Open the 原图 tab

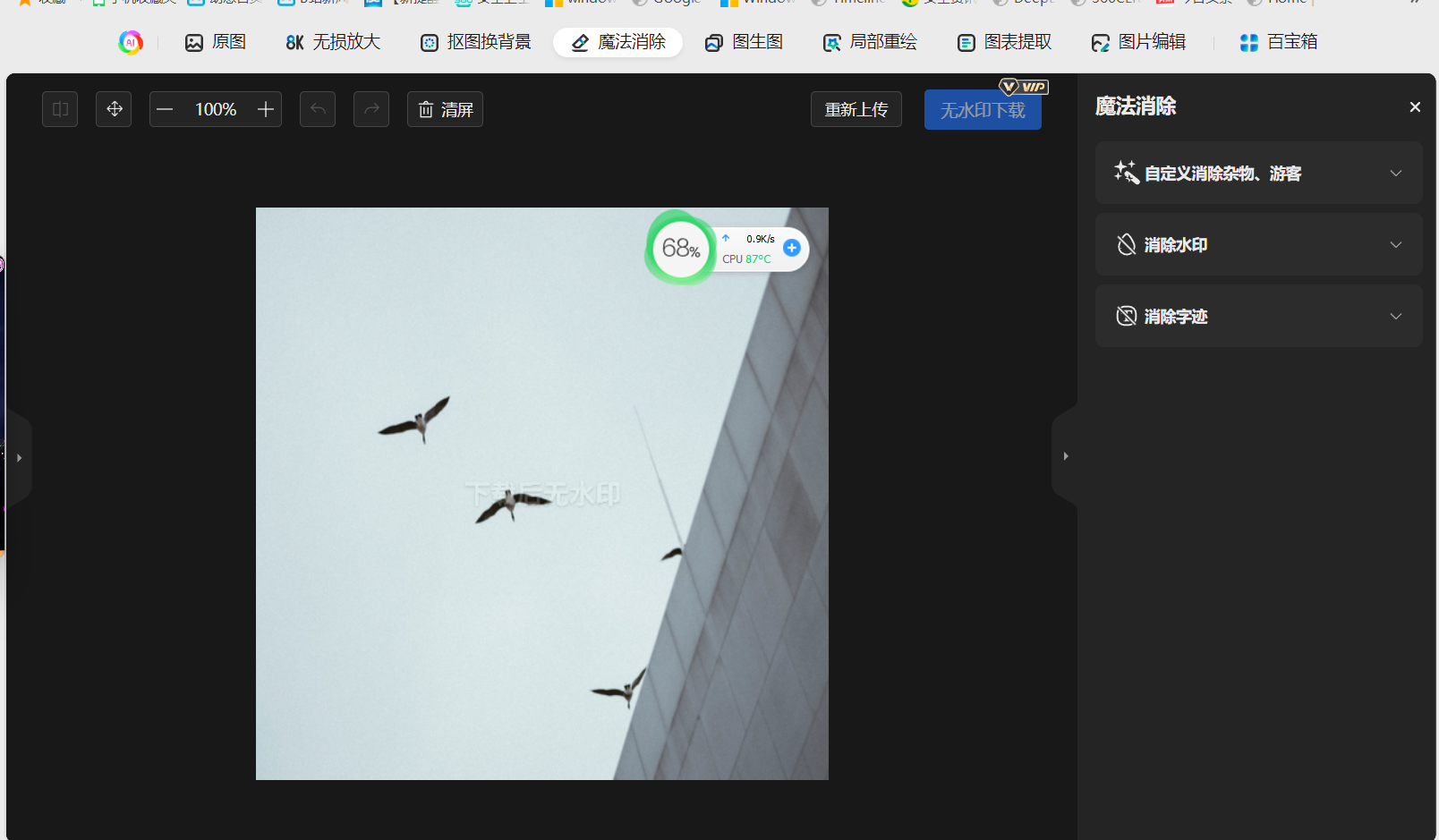[x=215, y=42]
